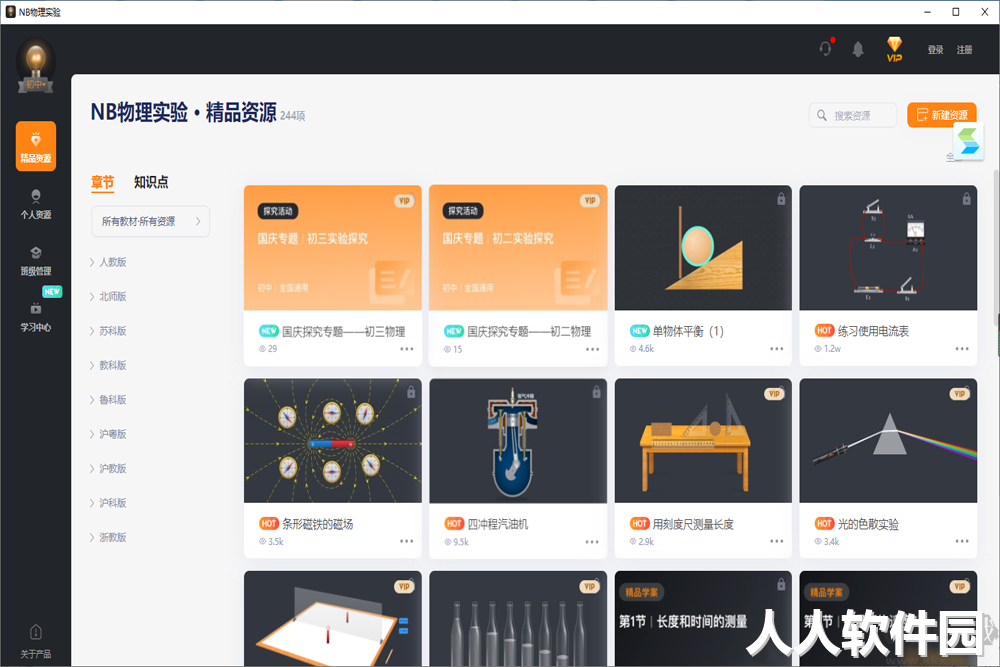
Task: Open more options for 国庆探究专题——初二物理
Action: 592,349
